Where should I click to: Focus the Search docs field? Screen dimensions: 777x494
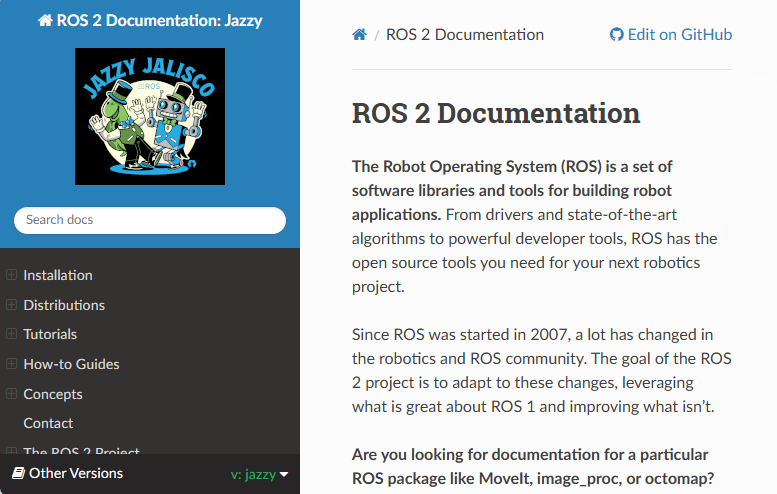(150, 220)
